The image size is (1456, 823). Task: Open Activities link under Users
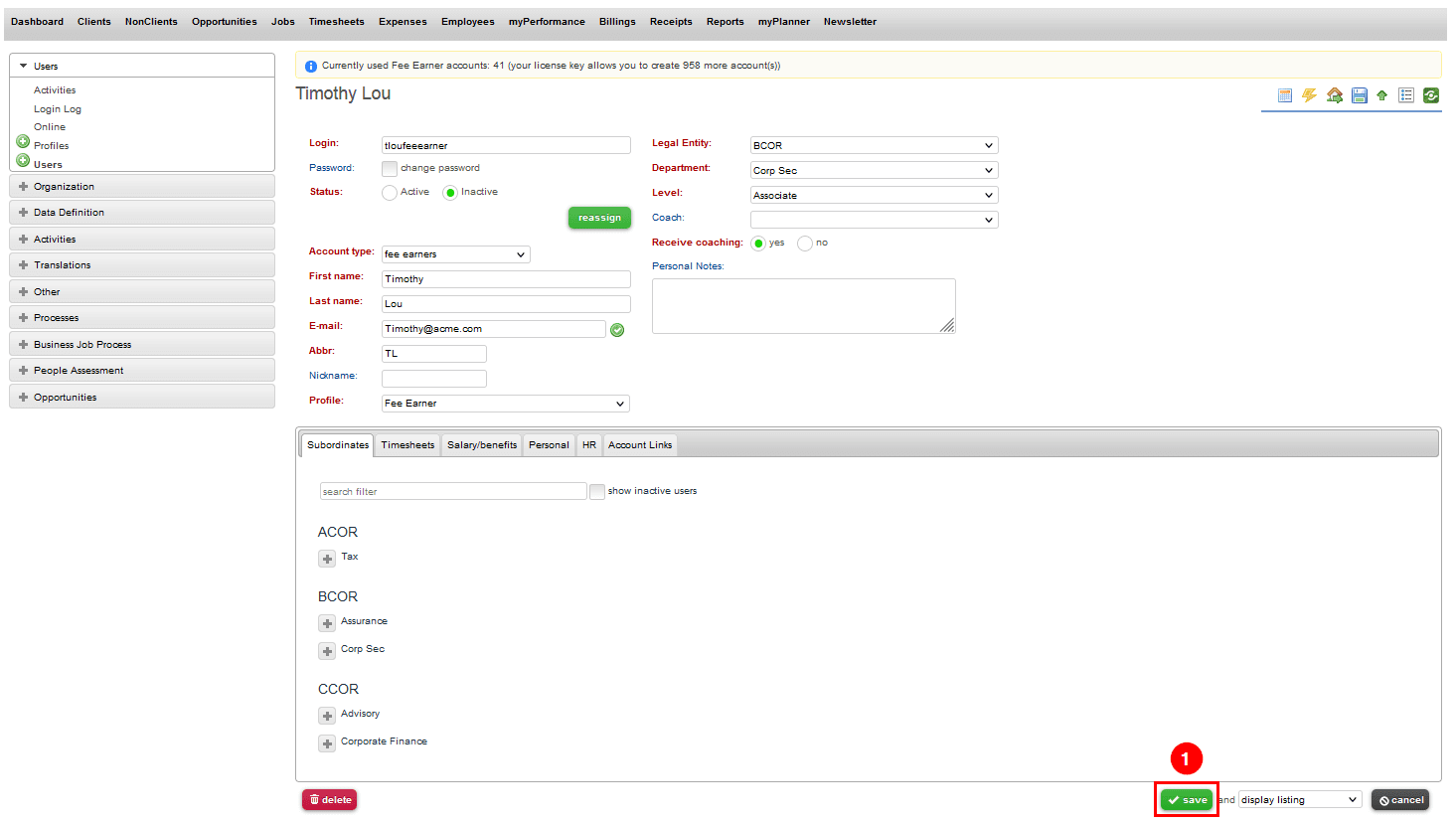pyautogui.click(x=55, y=90)
